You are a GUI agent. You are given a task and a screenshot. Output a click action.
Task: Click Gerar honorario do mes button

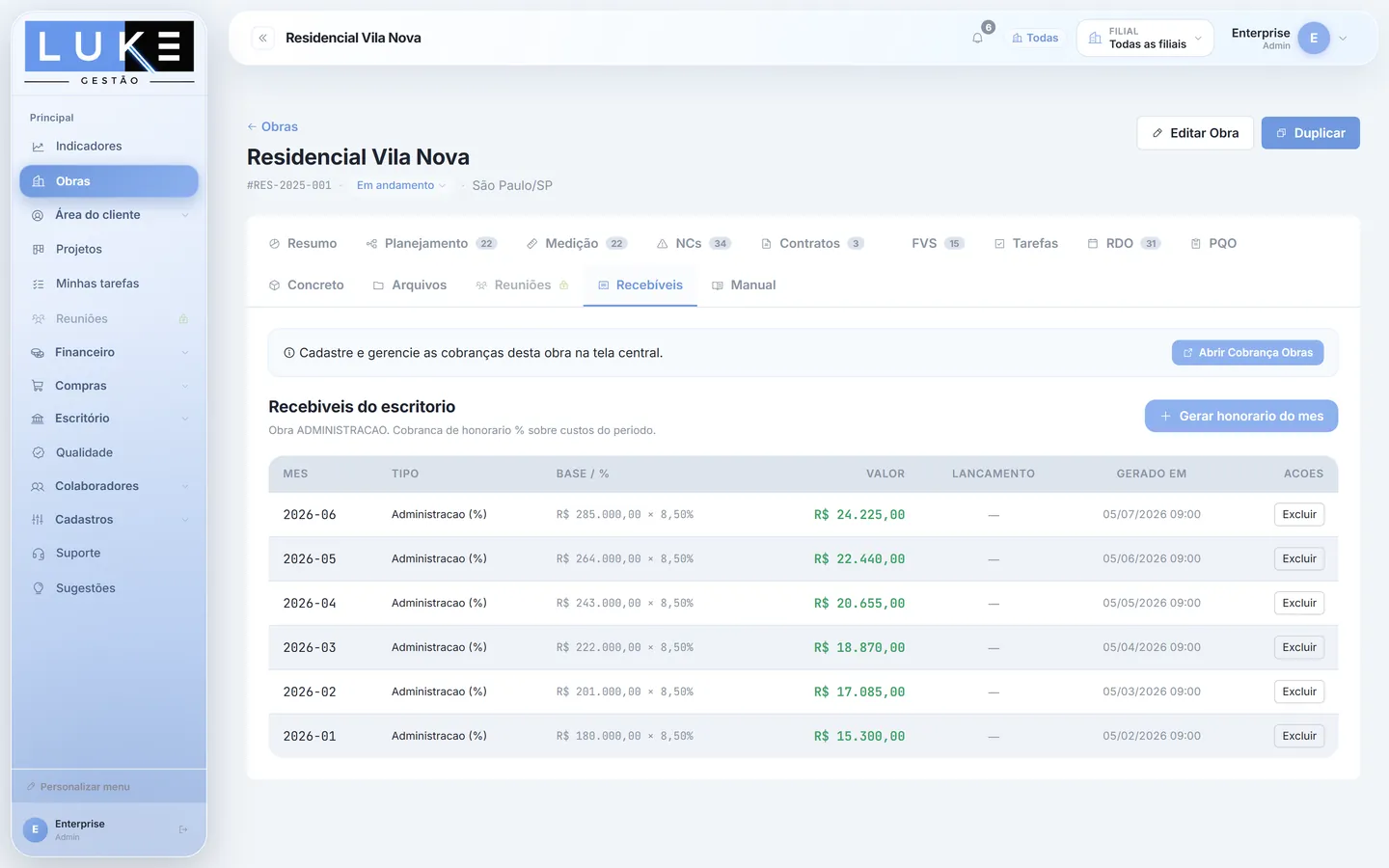[x=1241, y=416]
